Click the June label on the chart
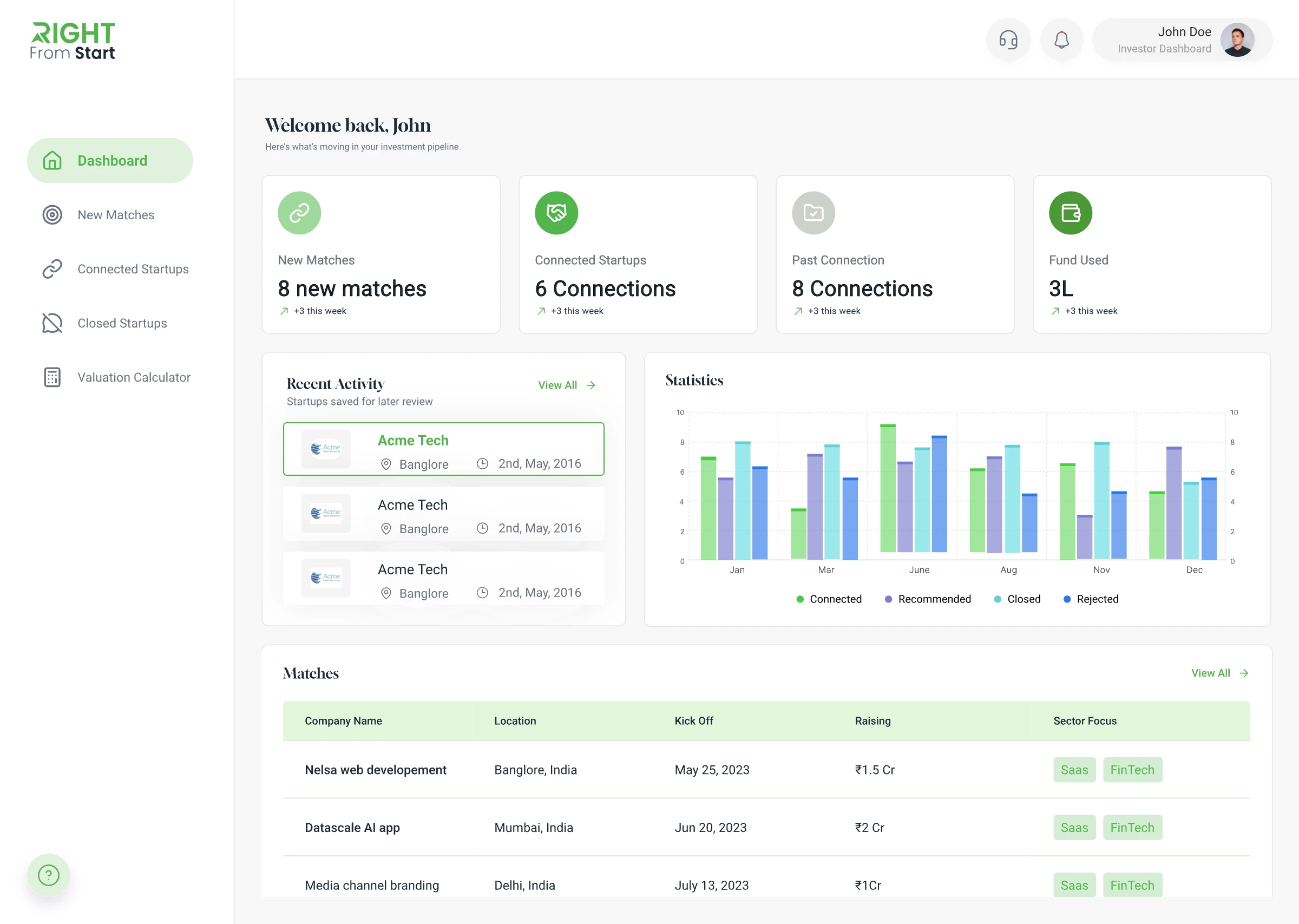Screen dimensions: 1299x924 [x=919, y=569]
